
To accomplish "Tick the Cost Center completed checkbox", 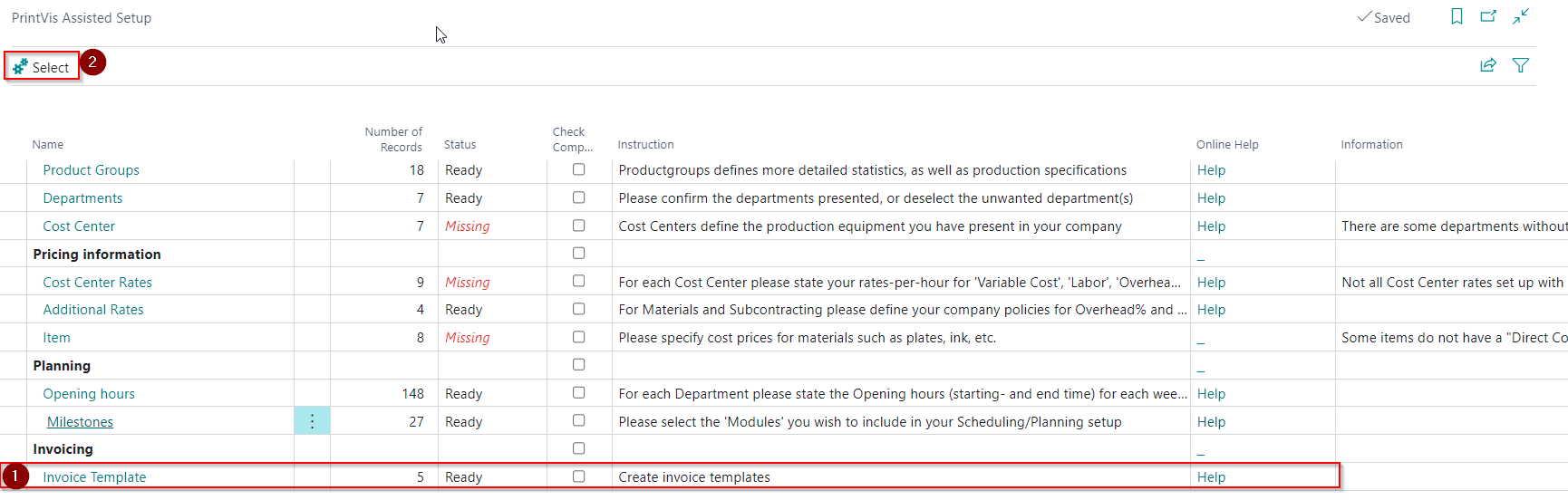I will coord(578,226).
